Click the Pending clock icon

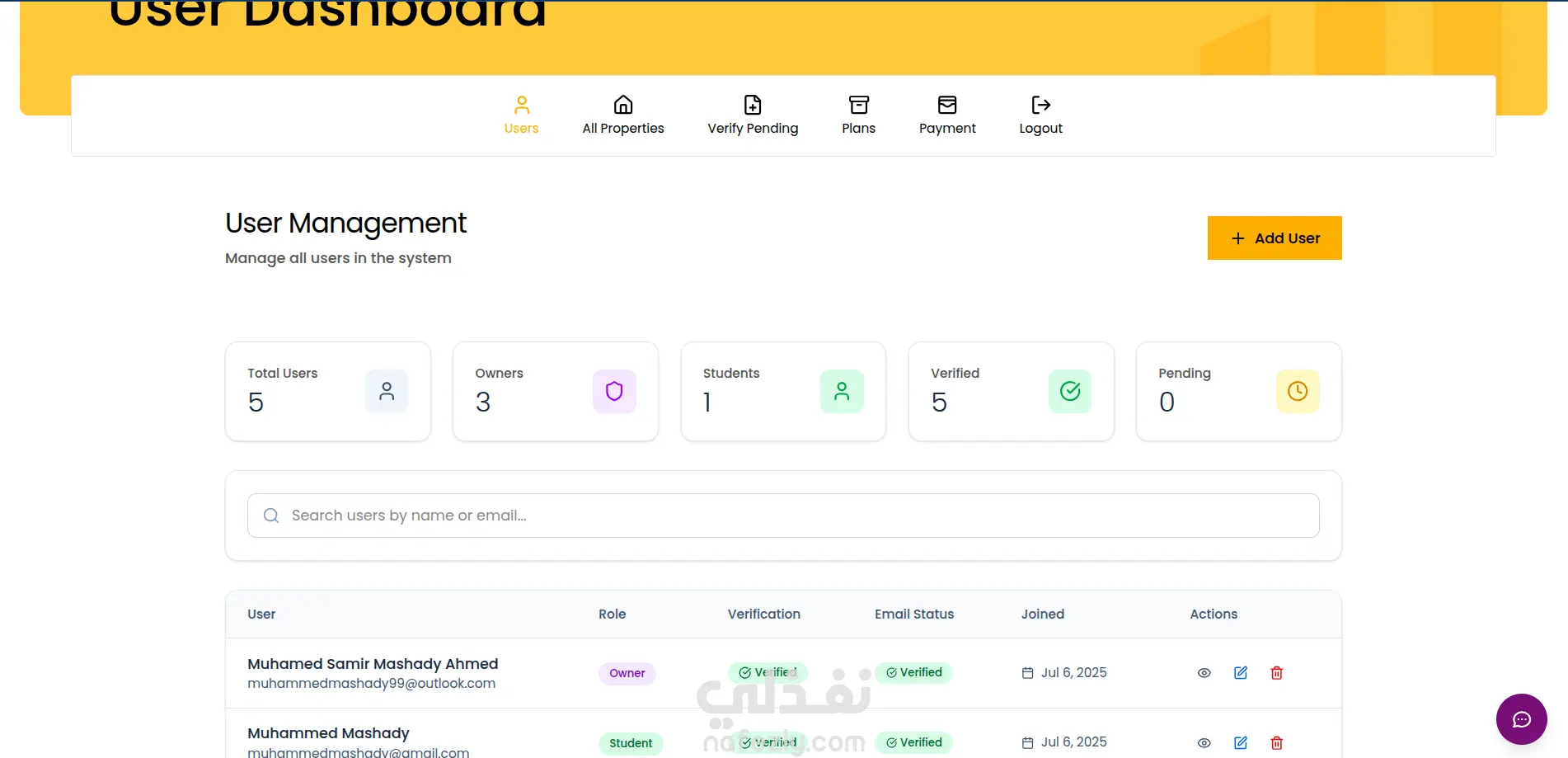1298,391
